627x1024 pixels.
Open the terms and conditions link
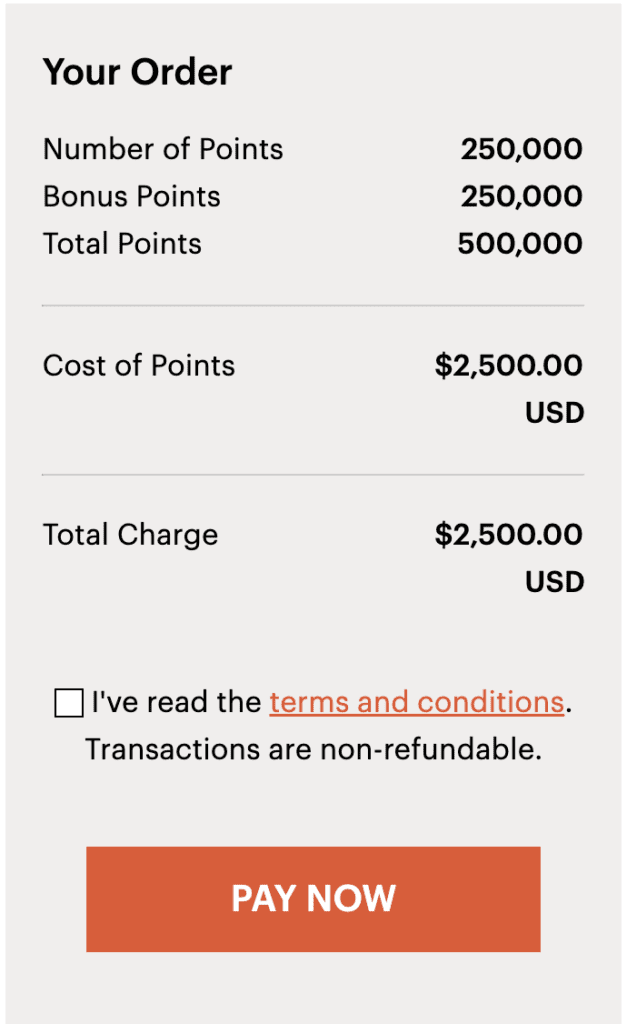pyautogui.click(x=416, y=702)
